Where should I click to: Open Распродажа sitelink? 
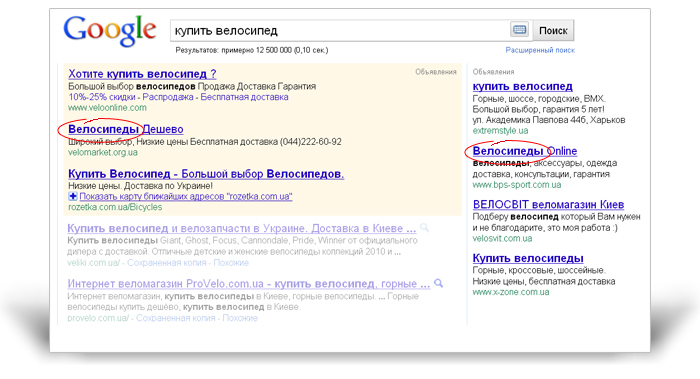(x=168, y=97)
